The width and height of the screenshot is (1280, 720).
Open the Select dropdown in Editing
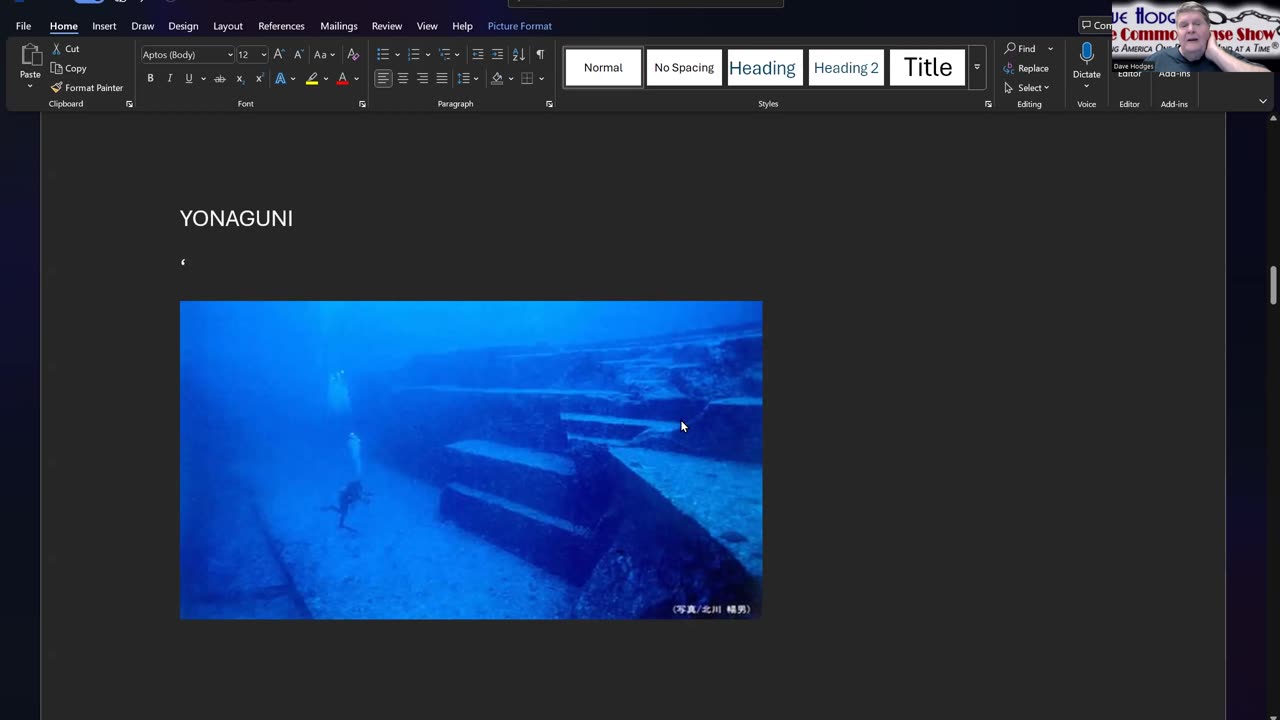(1032, 88)
